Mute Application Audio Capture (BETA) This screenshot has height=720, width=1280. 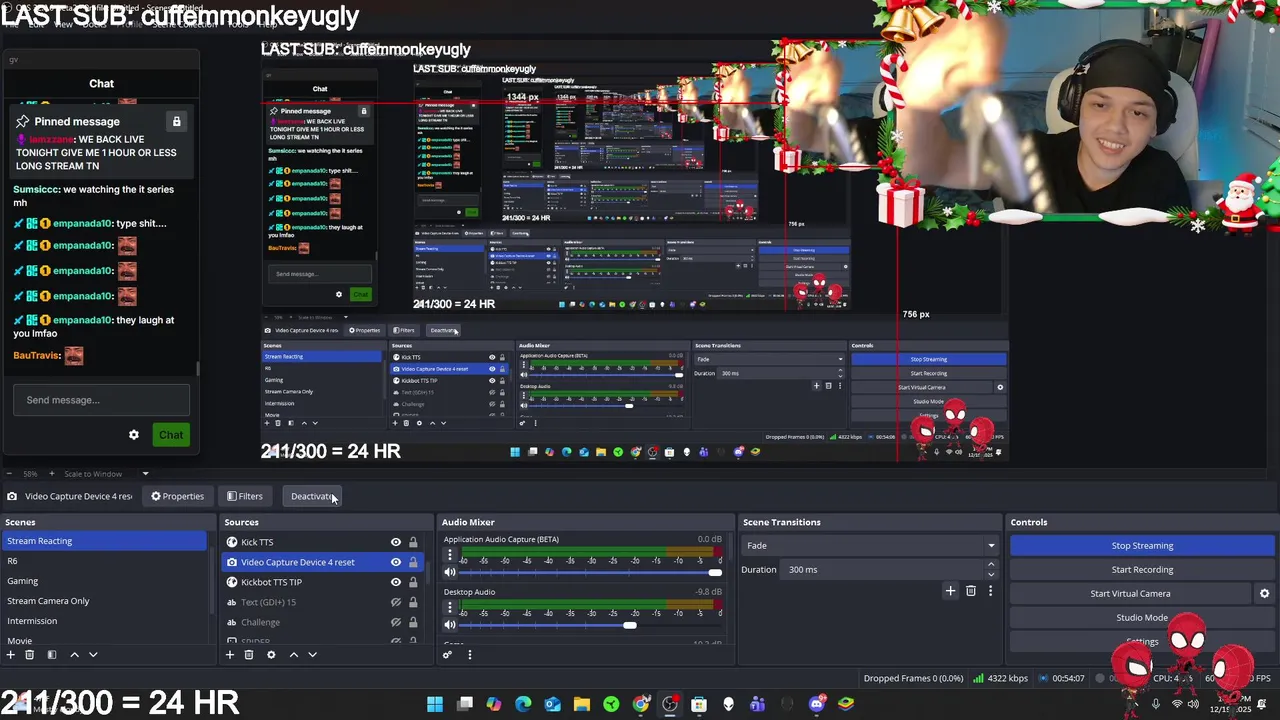450,572
